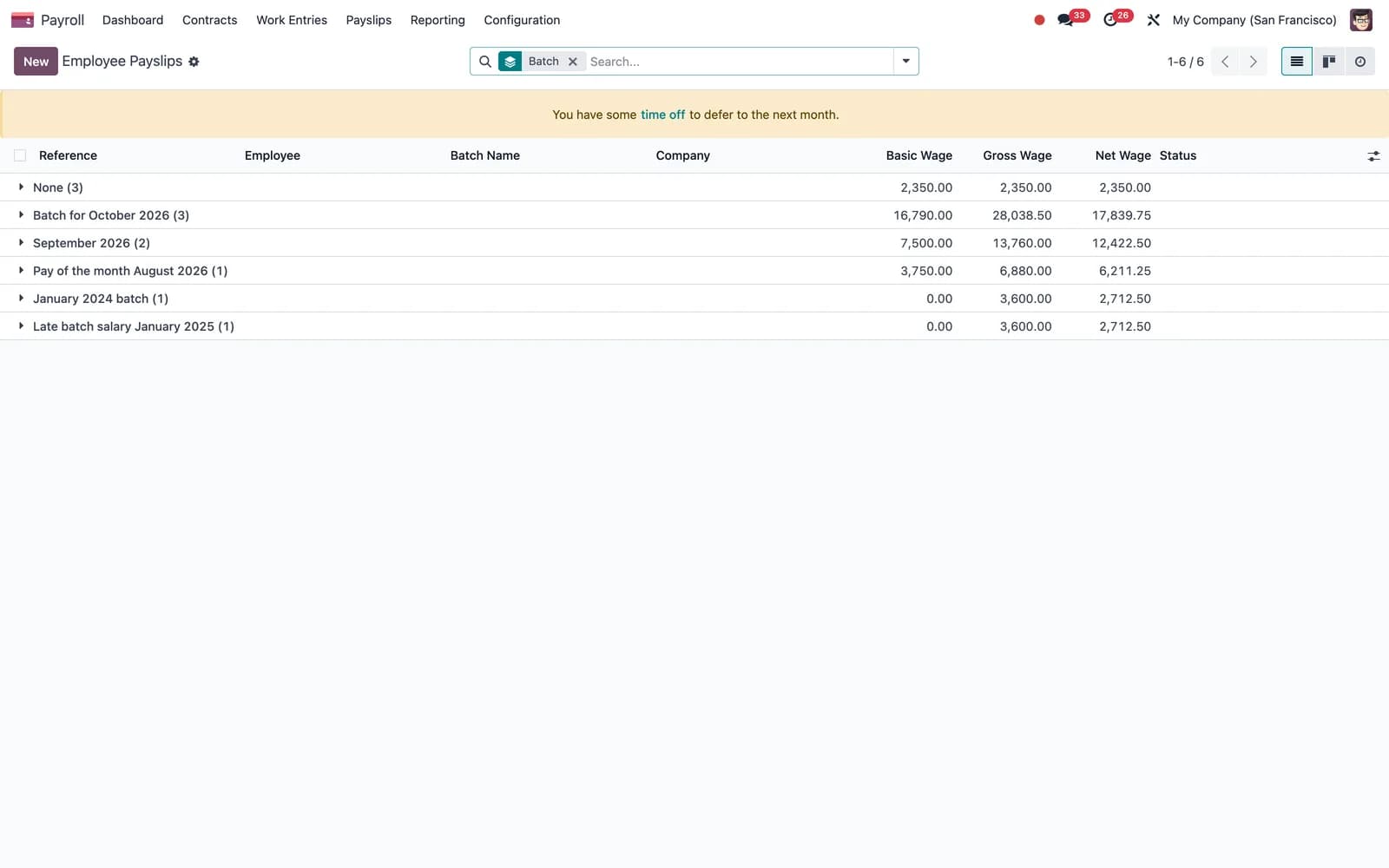This screenshot has width=1389, height=868.
Task: Sort by the Gross Wage column header
Action: 1017,155
